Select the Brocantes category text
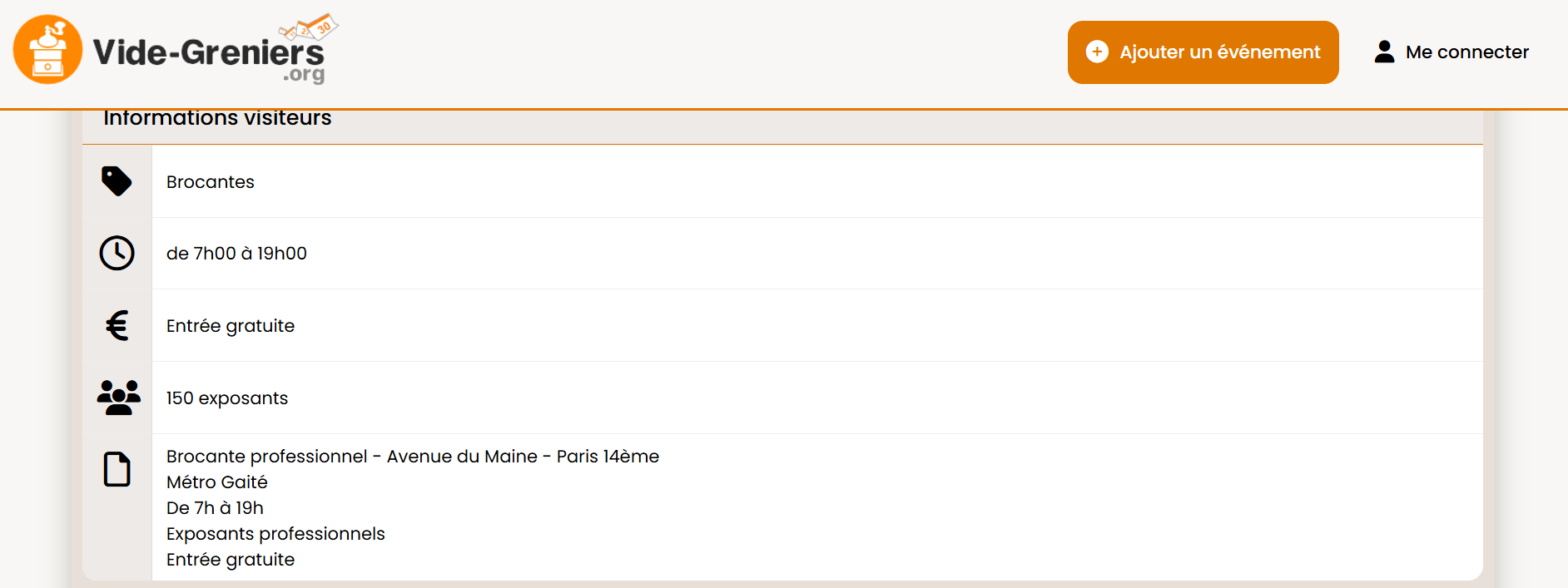 coord(210,182)
